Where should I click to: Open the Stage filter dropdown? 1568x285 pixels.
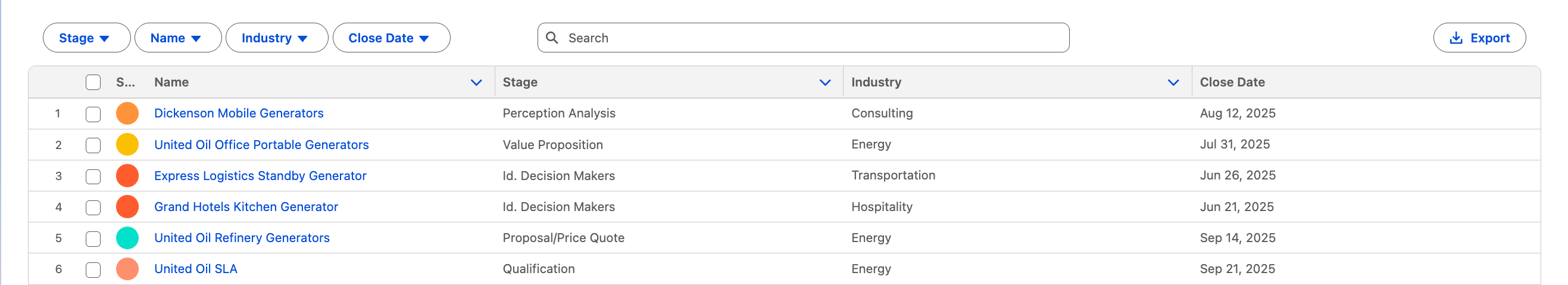tap(86, 38)
